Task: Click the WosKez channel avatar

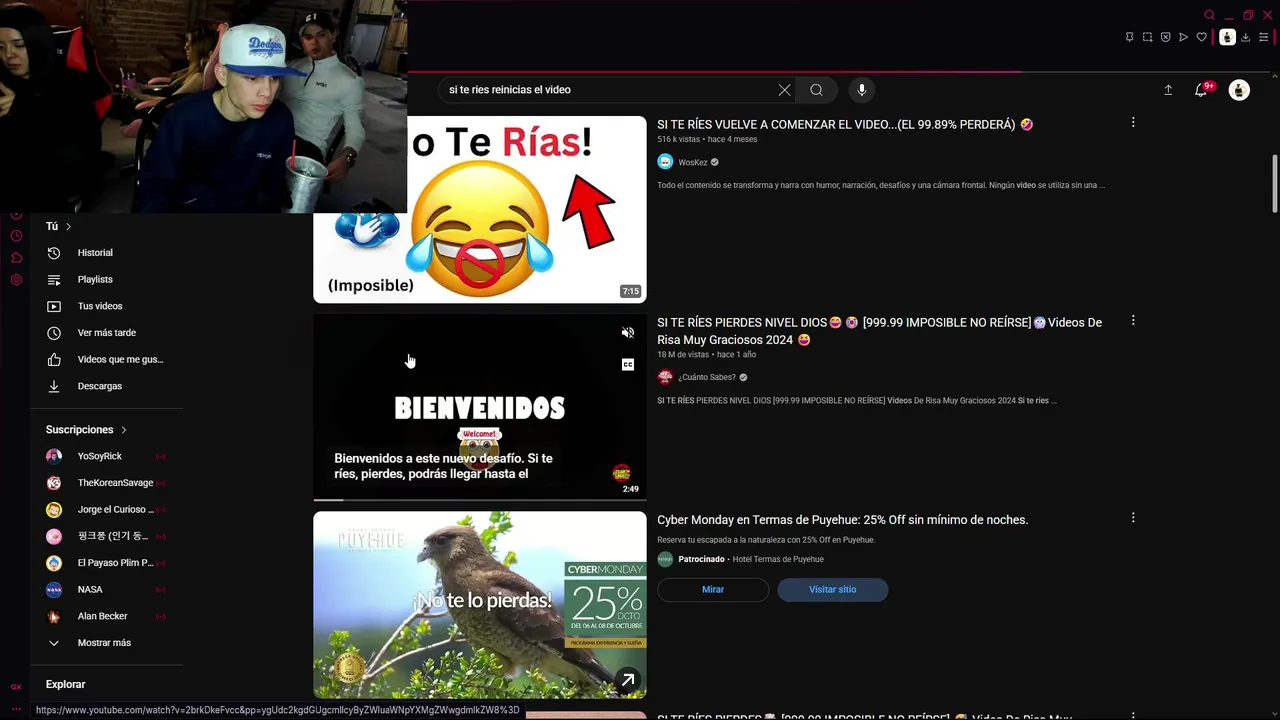Action: click(665, 162)
